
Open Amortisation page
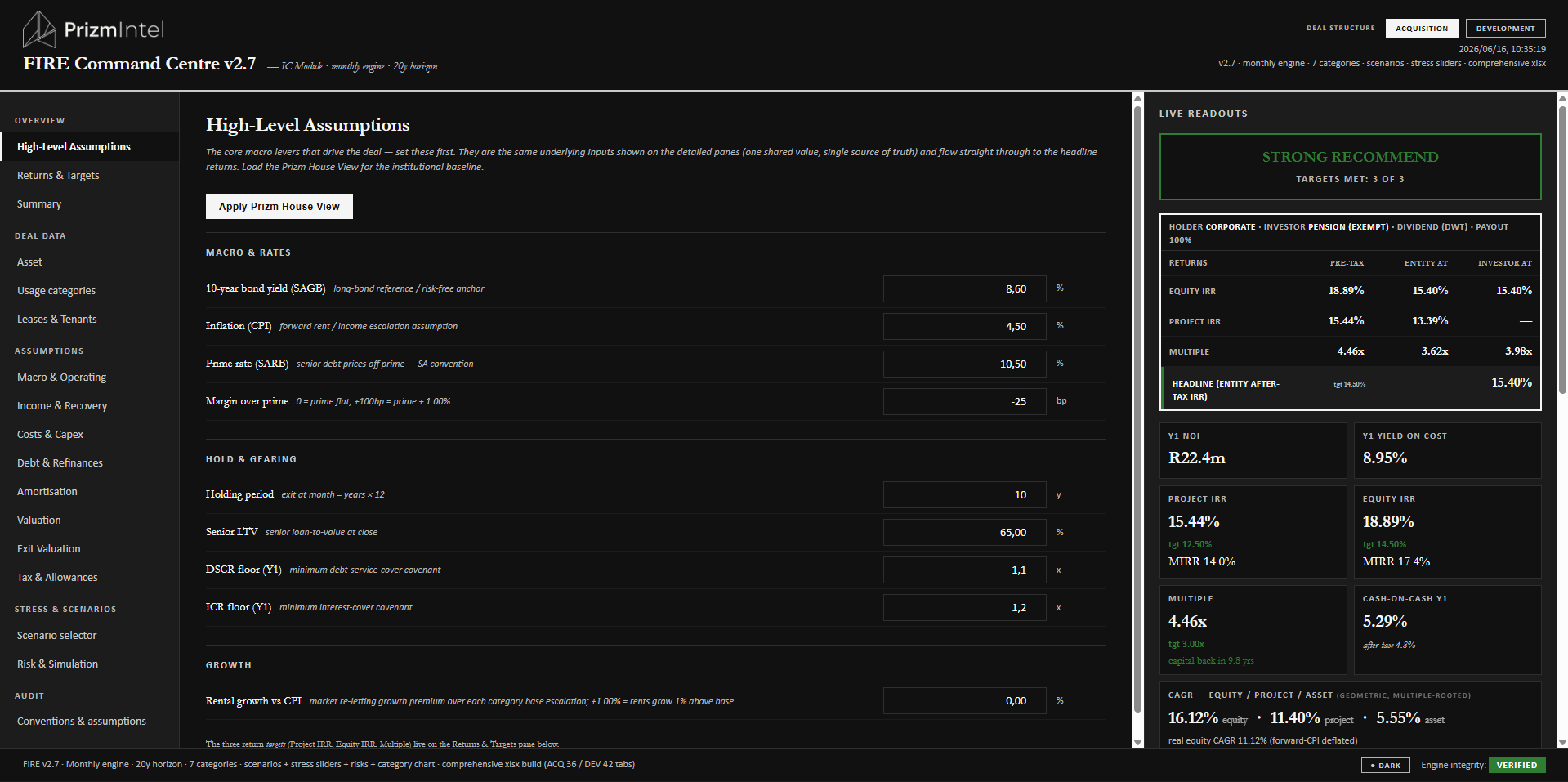(x=89, y=492)
